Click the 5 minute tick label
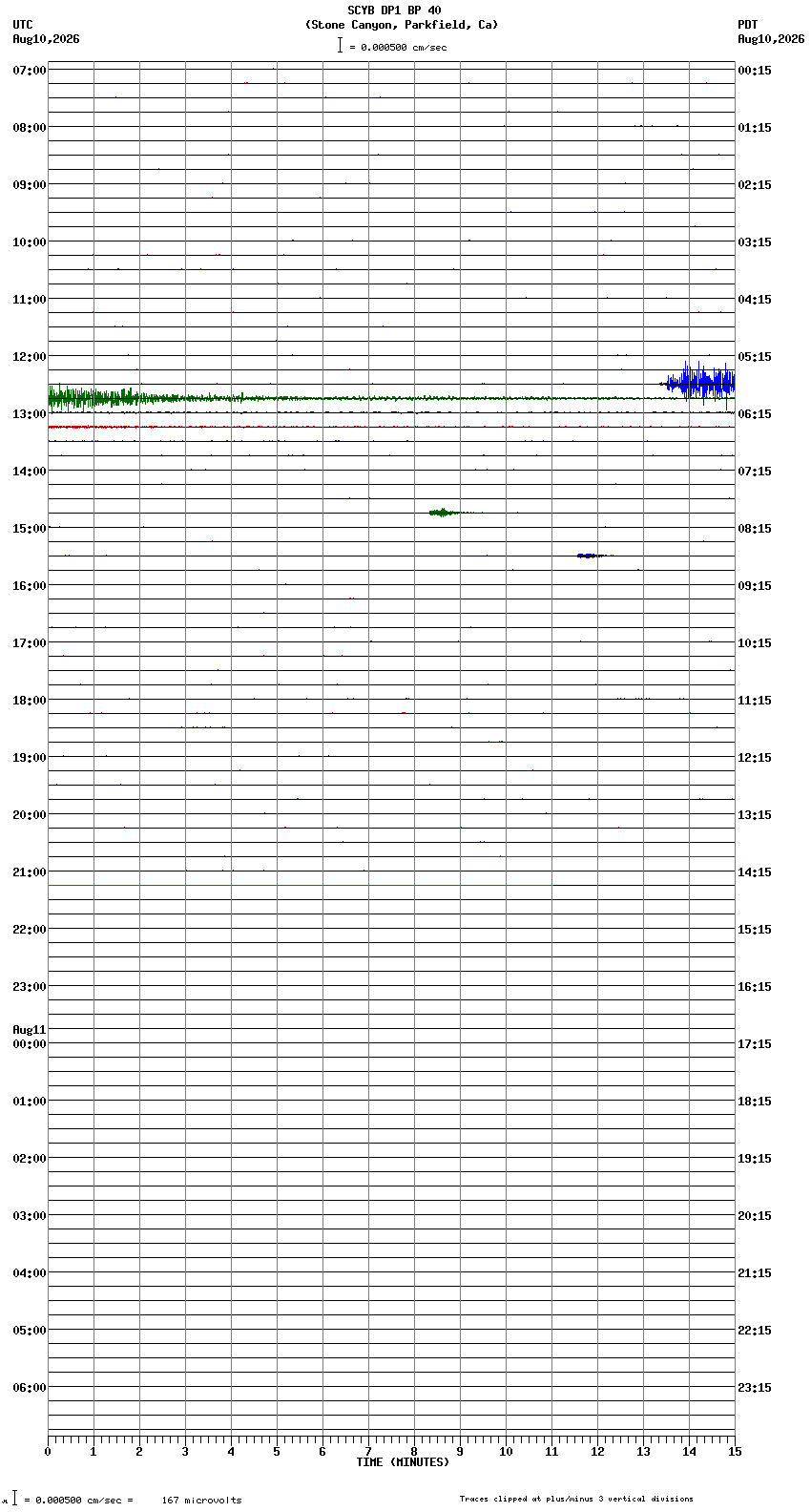 [277, 1452]
